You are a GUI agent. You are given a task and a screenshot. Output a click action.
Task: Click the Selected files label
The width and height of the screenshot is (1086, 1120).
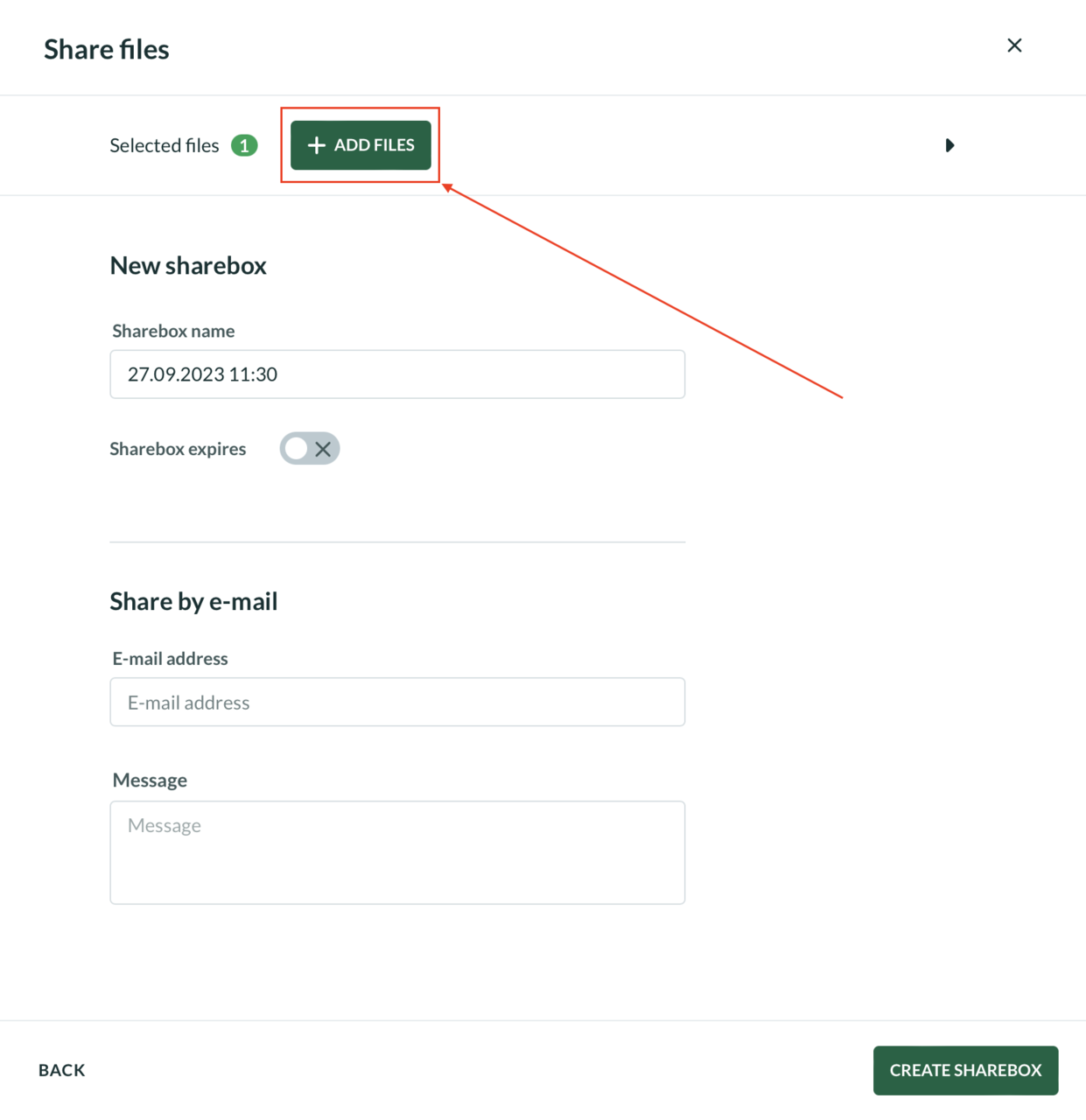click(164, 145)
